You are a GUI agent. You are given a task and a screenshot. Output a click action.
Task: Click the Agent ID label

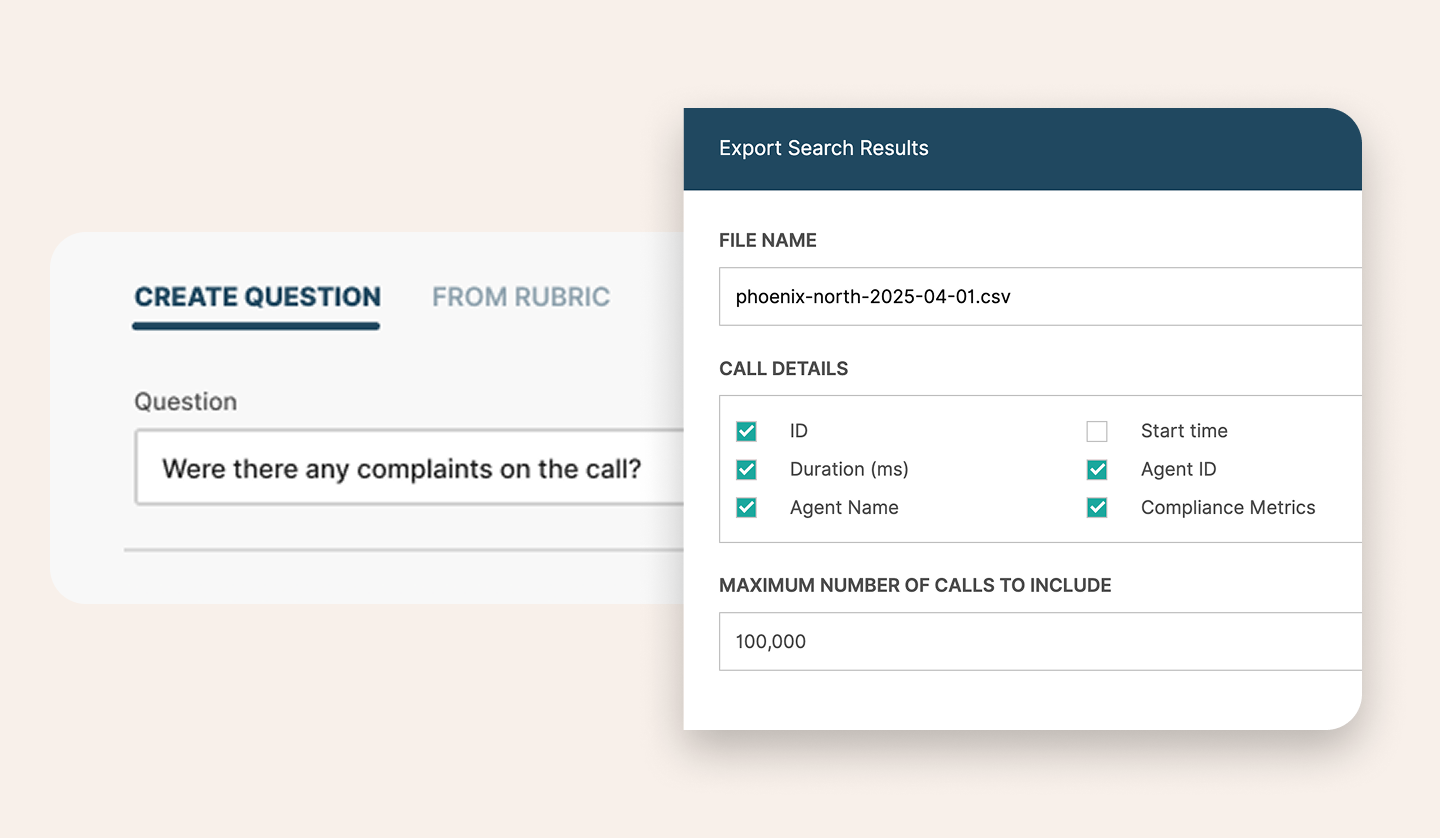1178,469
